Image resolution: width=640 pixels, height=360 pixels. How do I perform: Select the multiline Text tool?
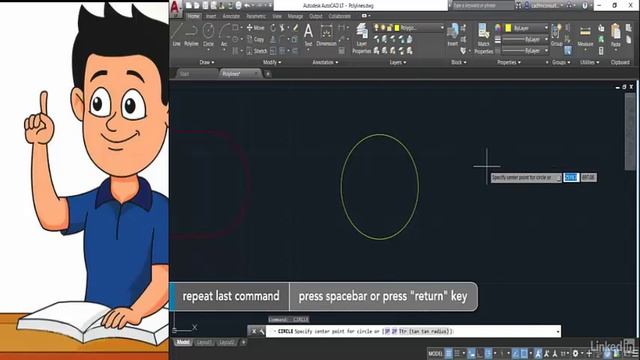[309, 35]
